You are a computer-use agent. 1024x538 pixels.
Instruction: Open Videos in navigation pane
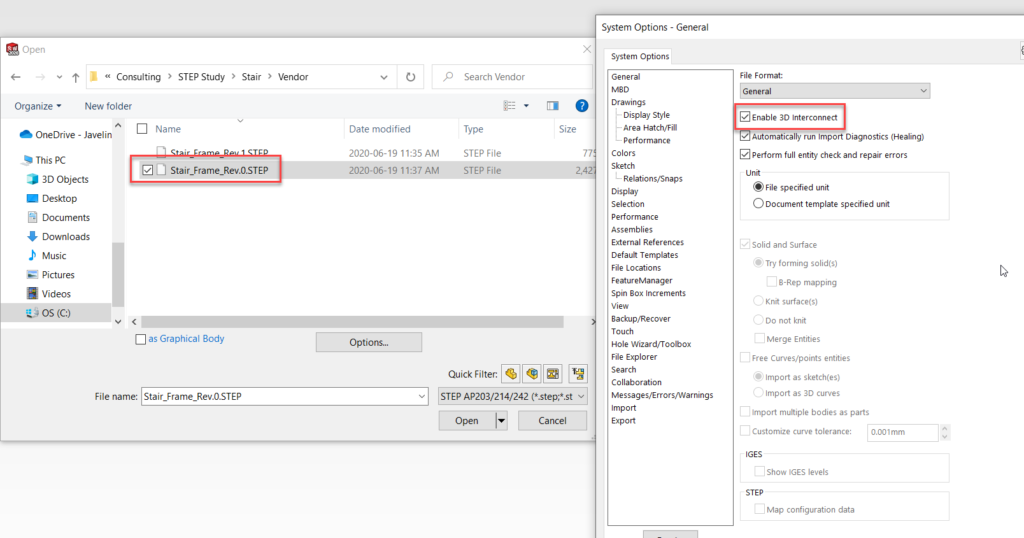(48, 294)
